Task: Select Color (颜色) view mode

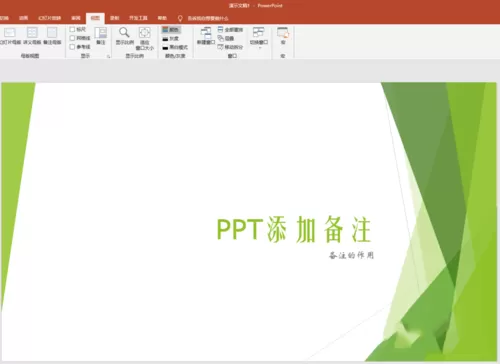Action: tap(171, 30)
